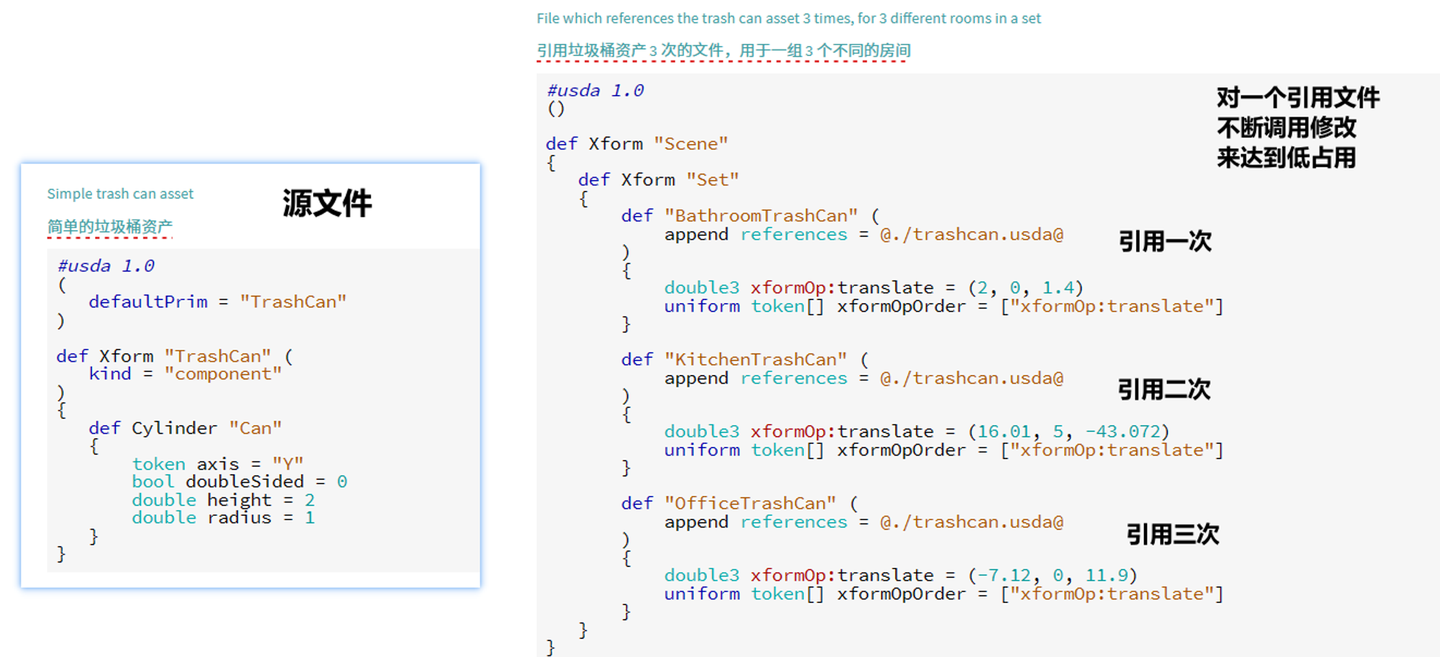Screen dimensions: 1440x657
Task: Select the xformOpOrder line under the OfficeTrashCan translate
Action: [x=944, y=594]
